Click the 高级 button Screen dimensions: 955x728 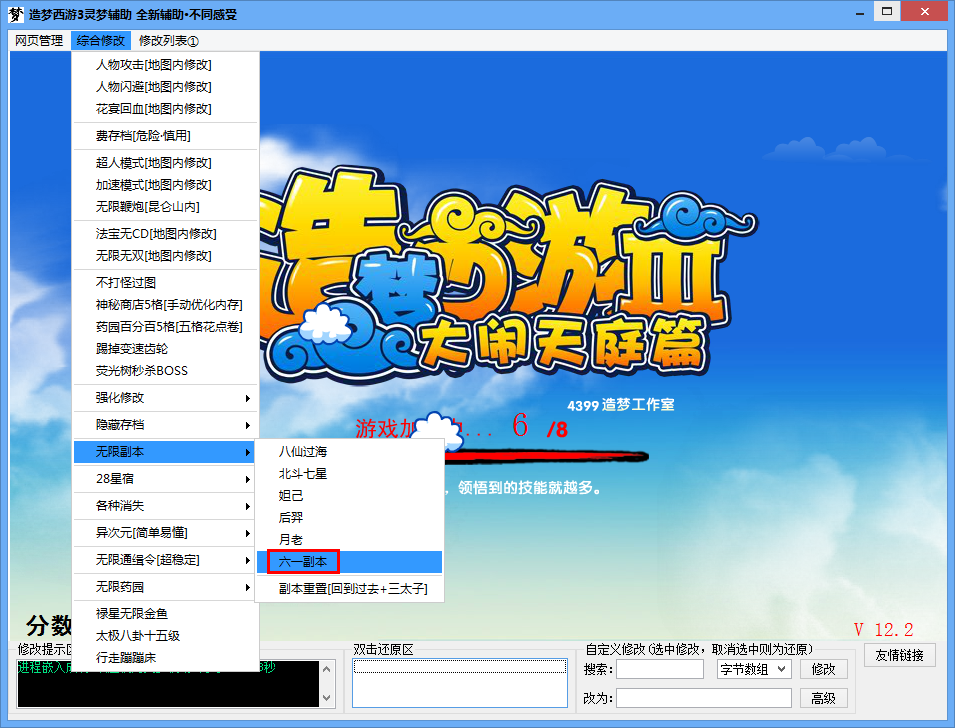point(823,698)
